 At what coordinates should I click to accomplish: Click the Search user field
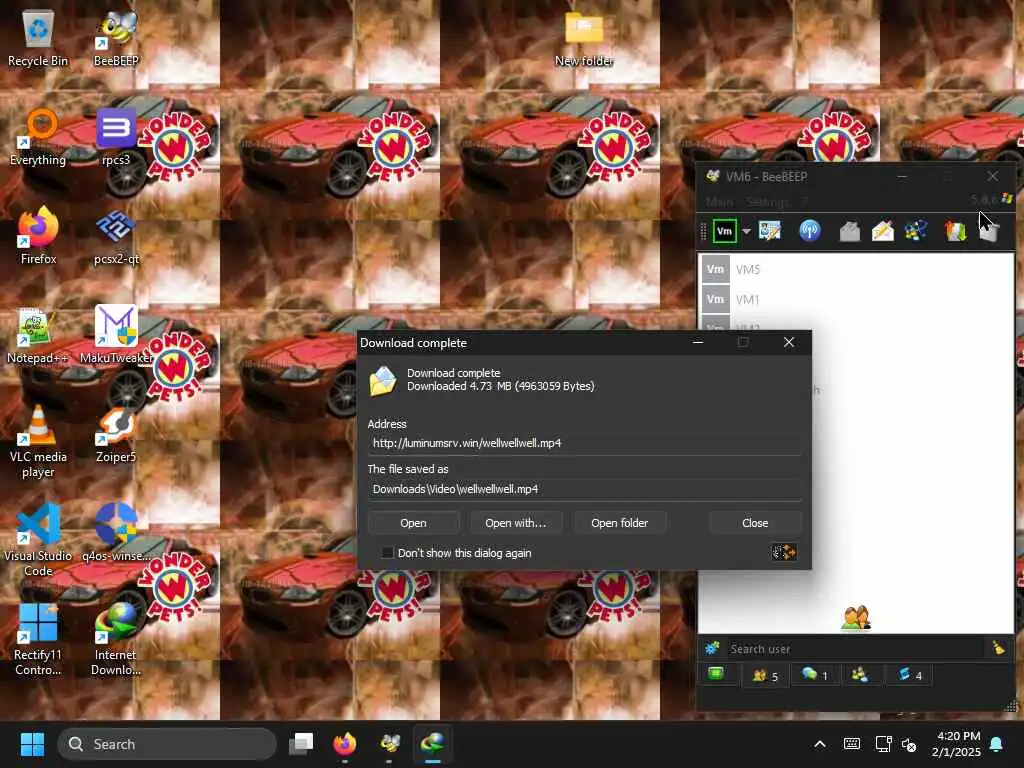854,649
